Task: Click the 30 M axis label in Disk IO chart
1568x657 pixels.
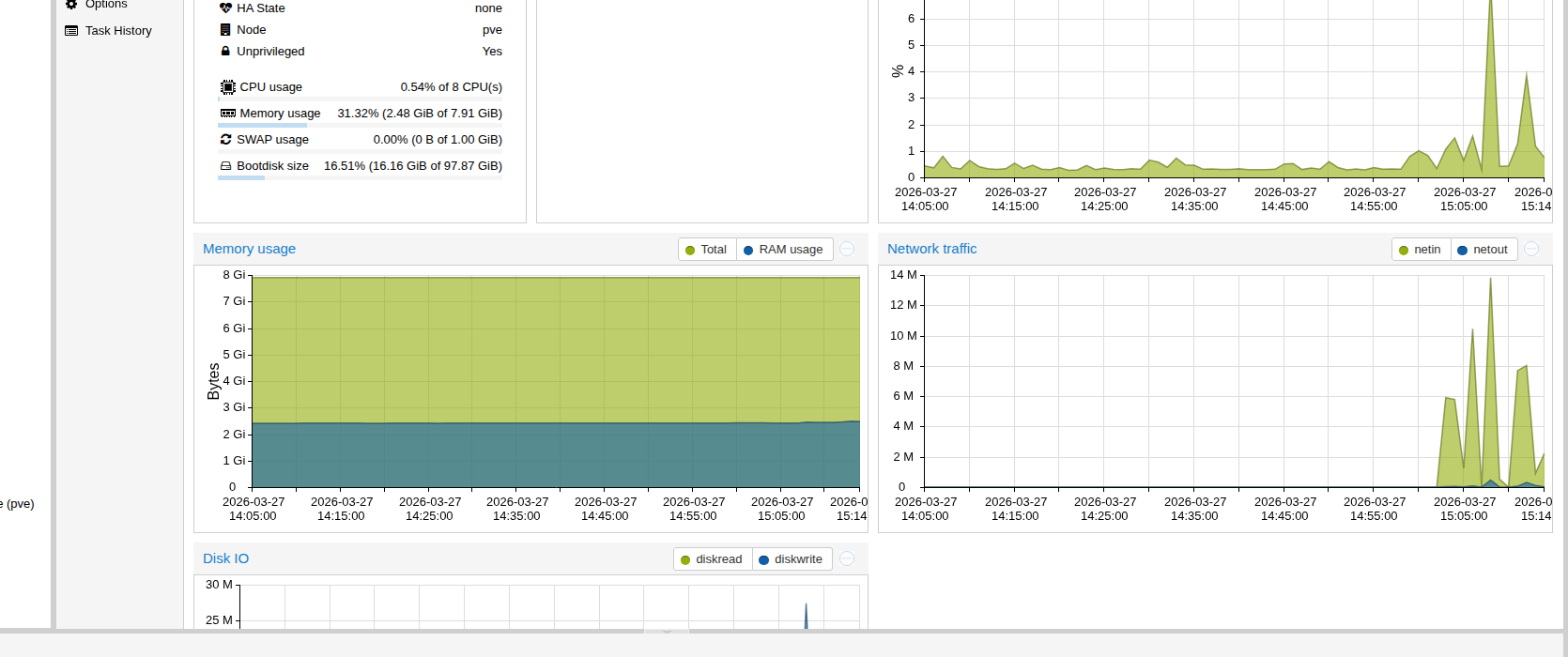Action: (x=219, y=585)
